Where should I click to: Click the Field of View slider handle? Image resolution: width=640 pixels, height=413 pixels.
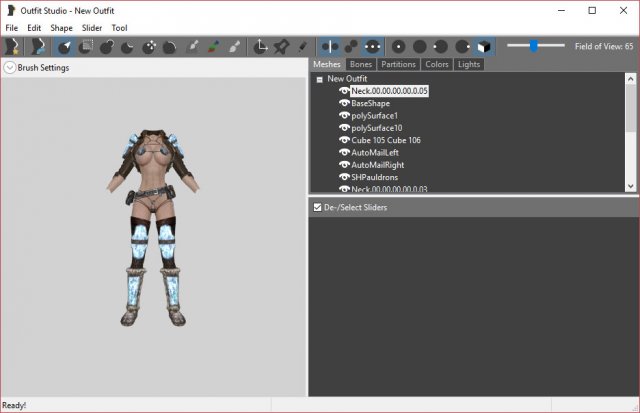[534, 45]
